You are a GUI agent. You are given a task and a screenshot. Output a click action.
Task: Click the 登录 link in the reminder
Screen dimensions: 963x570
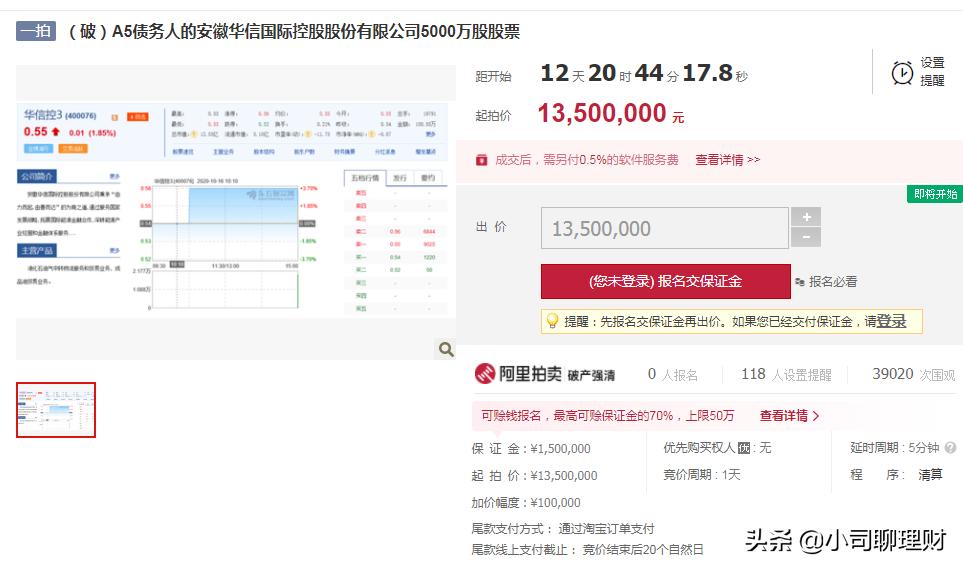[x=891, y=321]
